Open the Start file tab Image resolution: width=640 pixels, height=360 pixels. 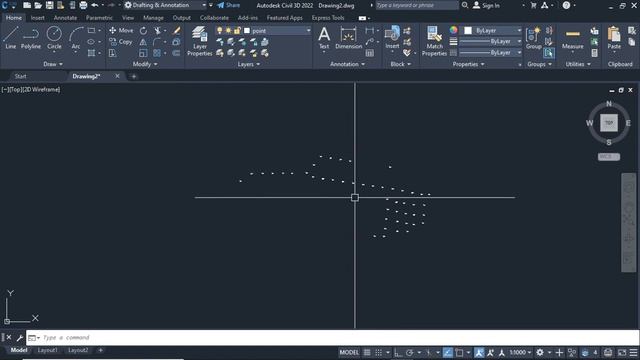click(x=20, y=76)
